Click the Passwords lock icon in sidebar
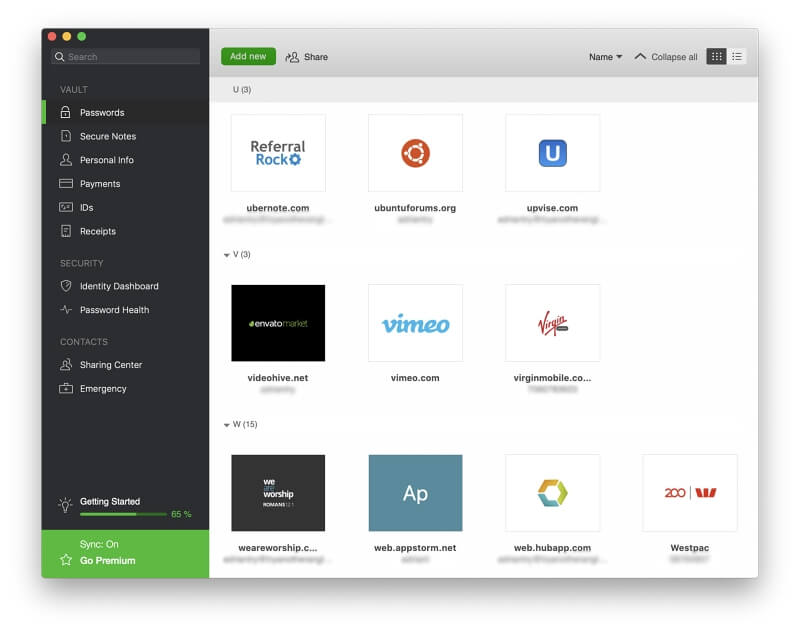The width and height of the screenshot is (800, 633). click(65, 112)
